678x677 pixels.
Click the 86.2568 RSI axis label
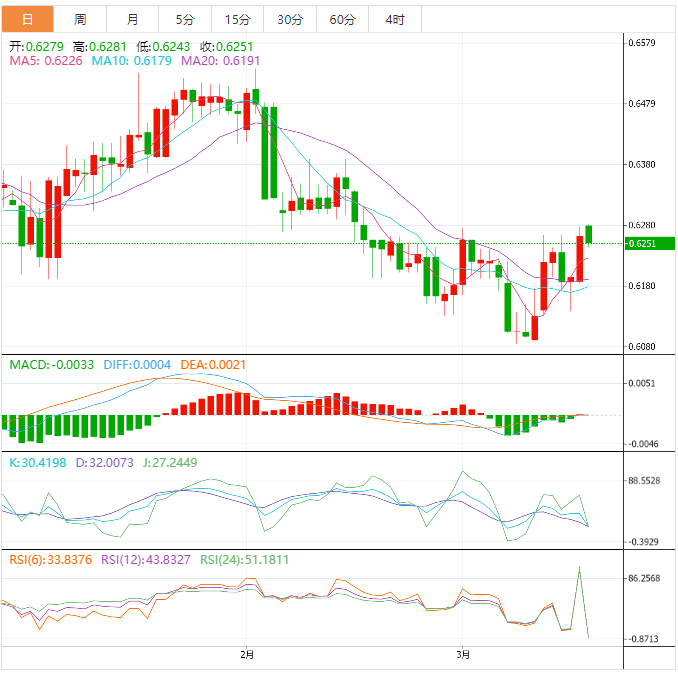coord(644,578)
